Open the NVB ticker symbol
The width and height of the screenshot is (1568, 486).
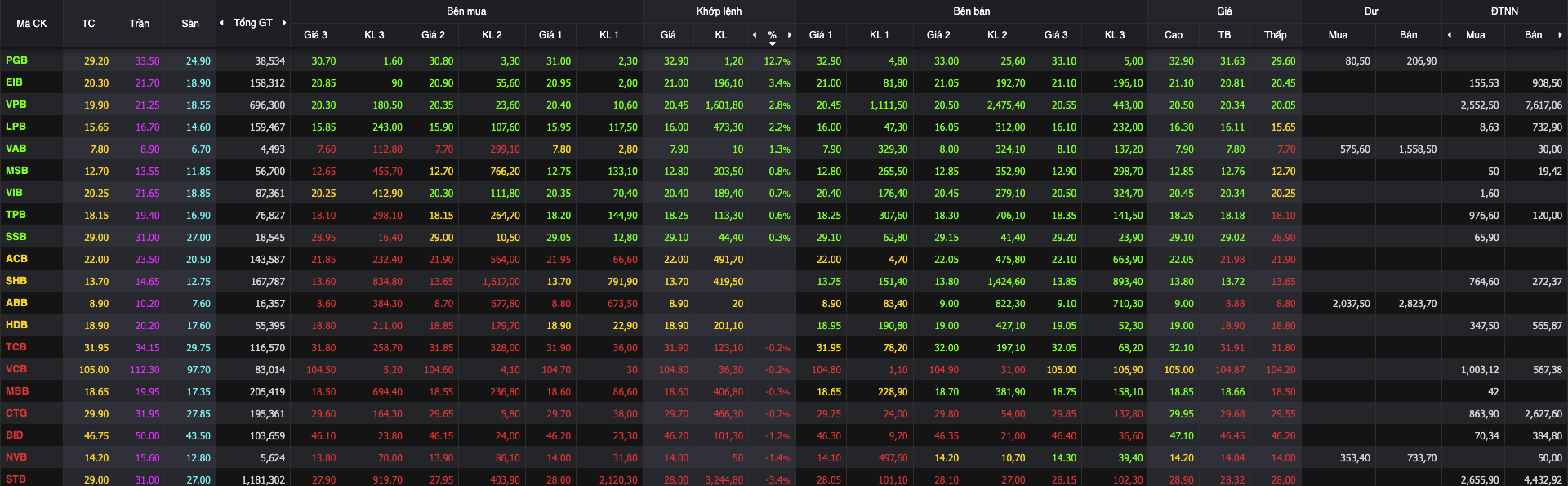[x=16, y=457]
